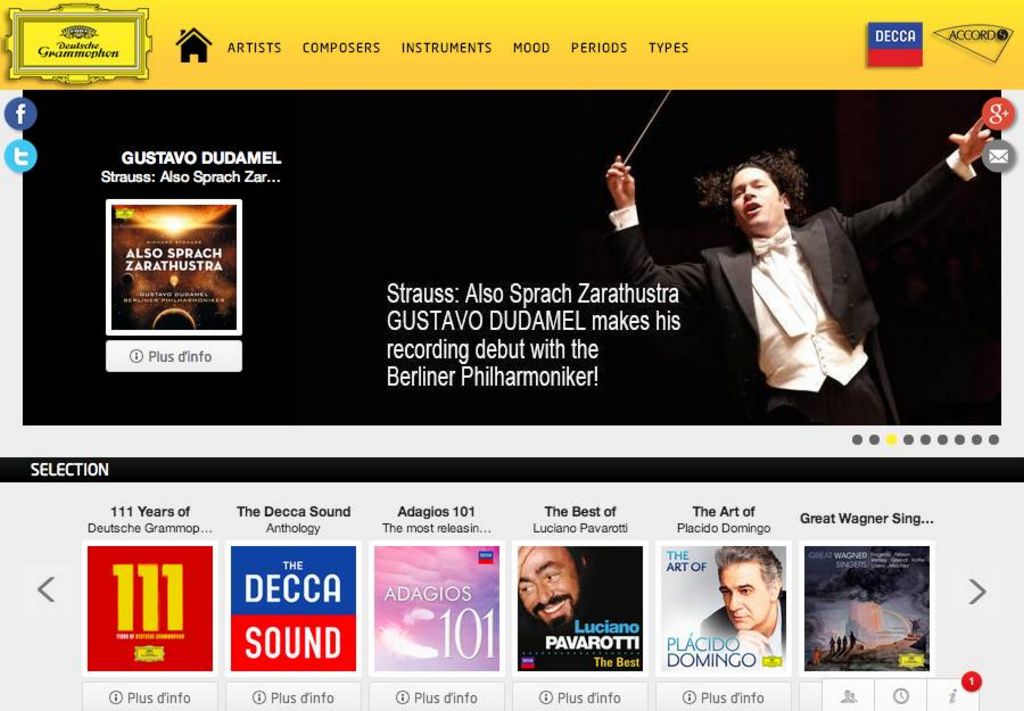Open the Luciano Pavarotti album cover
1024x711 pixels.
coord(580,608)
